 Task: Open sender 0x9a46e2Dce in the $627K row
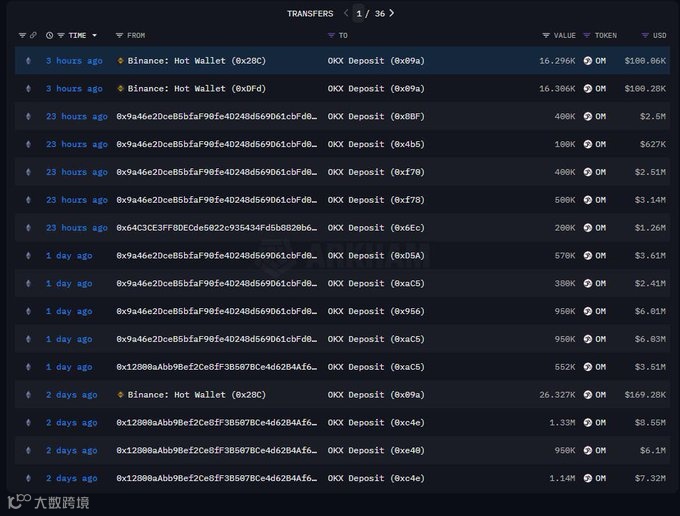point(216,144)
